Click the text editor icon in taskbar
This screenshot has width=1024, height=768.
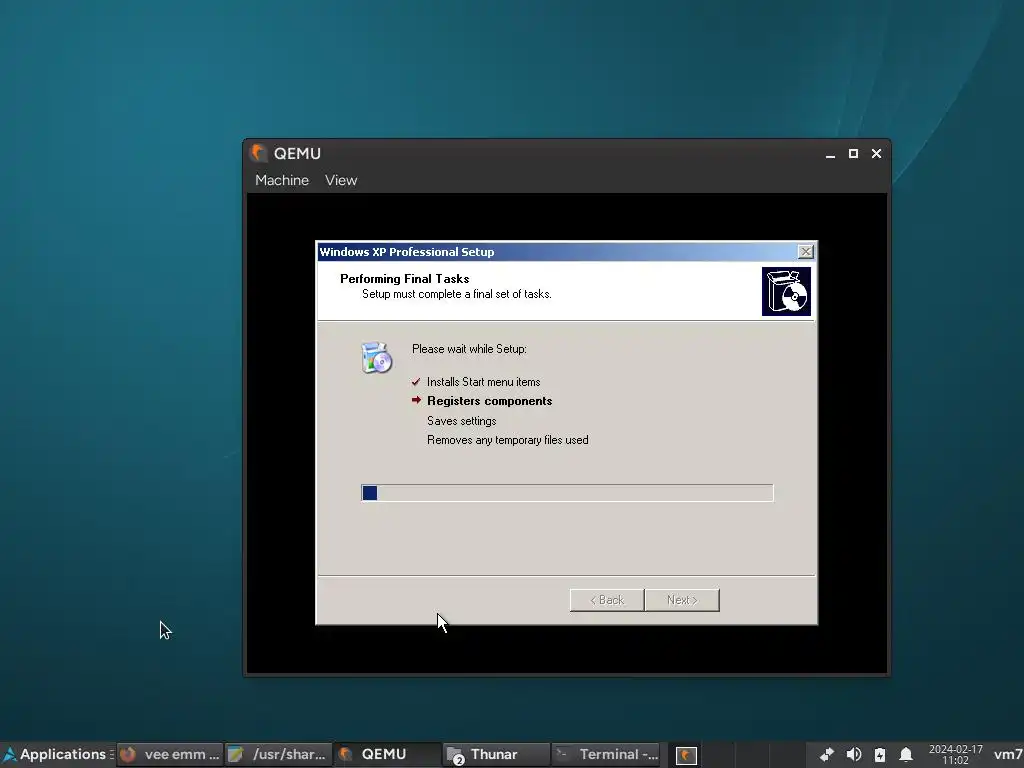(236, 754)
